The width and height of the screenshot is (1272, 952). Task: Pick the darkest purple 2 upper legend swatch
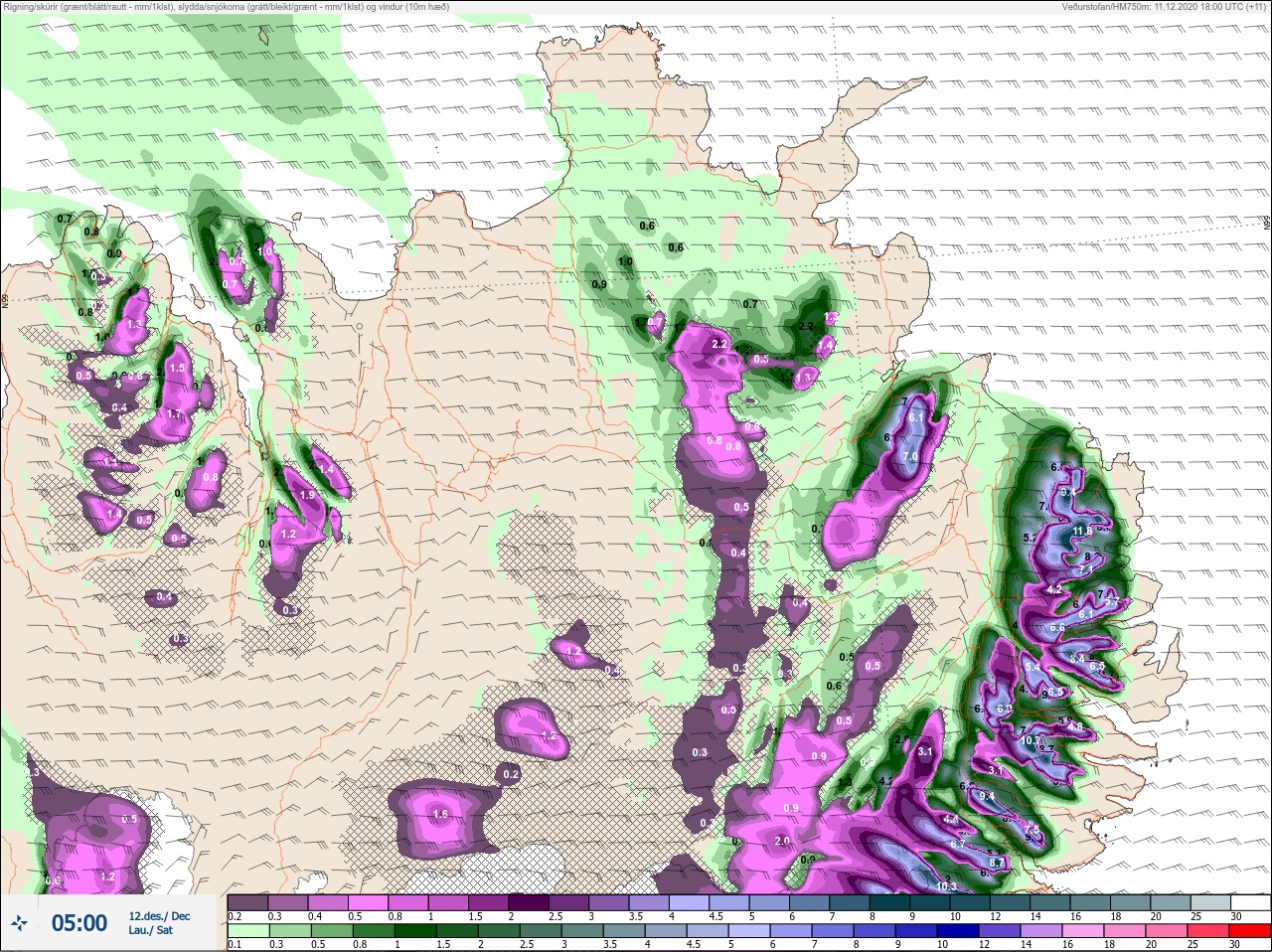click(529, 902)
